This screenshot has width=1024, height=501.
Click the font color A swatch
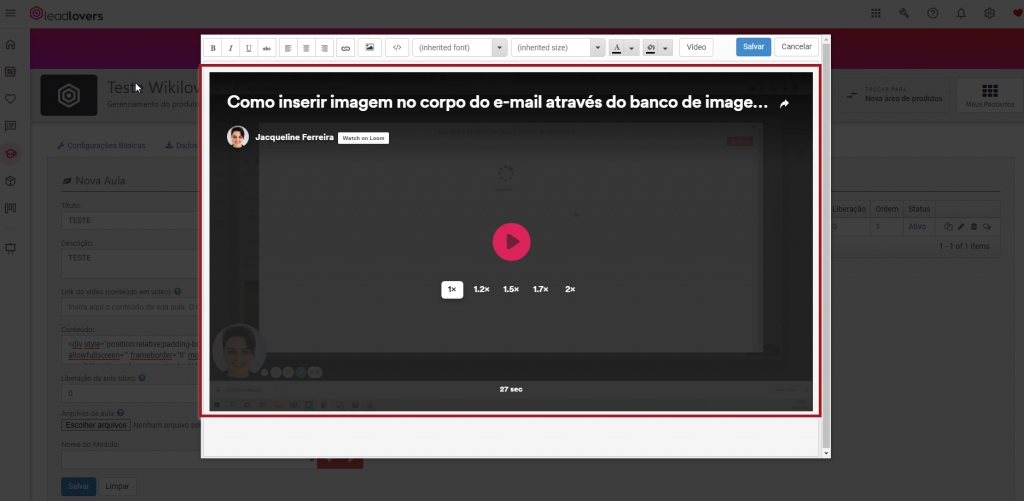coord(617,47)
